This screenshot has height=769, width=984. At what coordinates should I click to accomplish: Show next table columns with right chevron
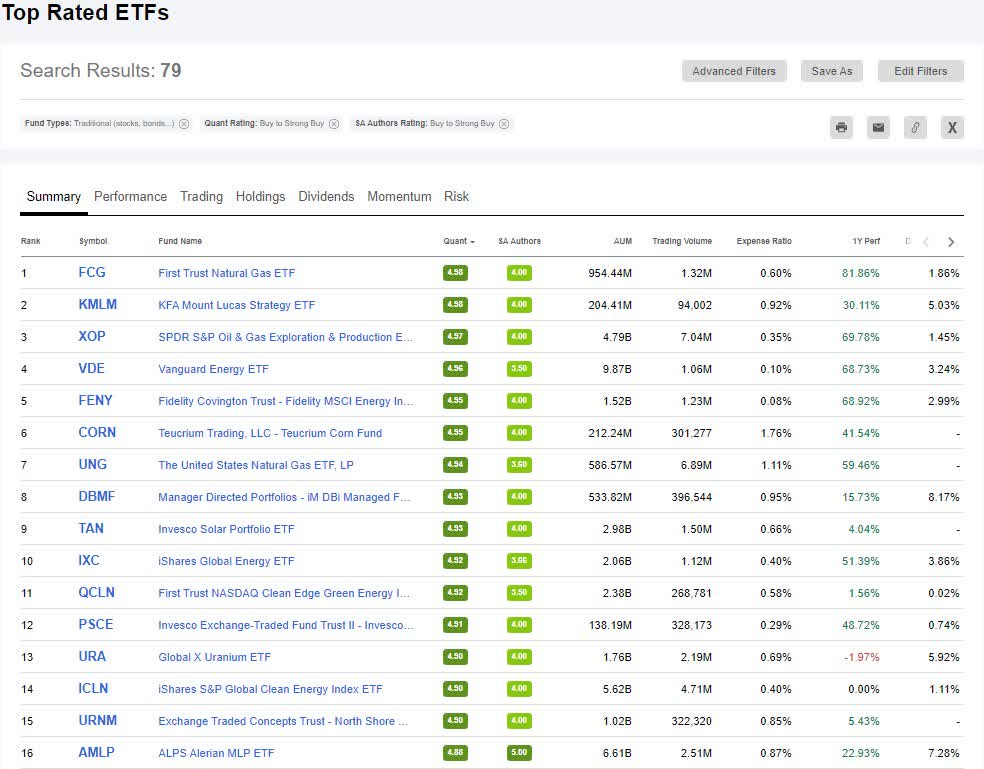951,242
